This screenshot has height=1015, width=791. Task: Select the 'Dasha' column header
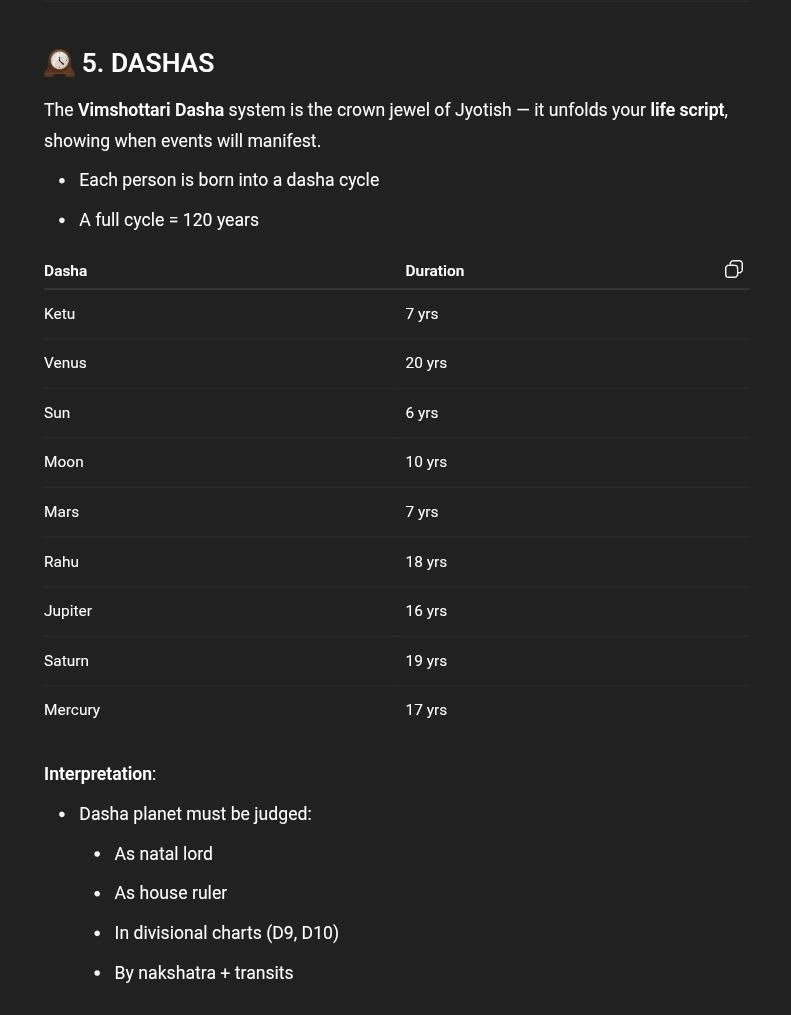click(66, 271)
